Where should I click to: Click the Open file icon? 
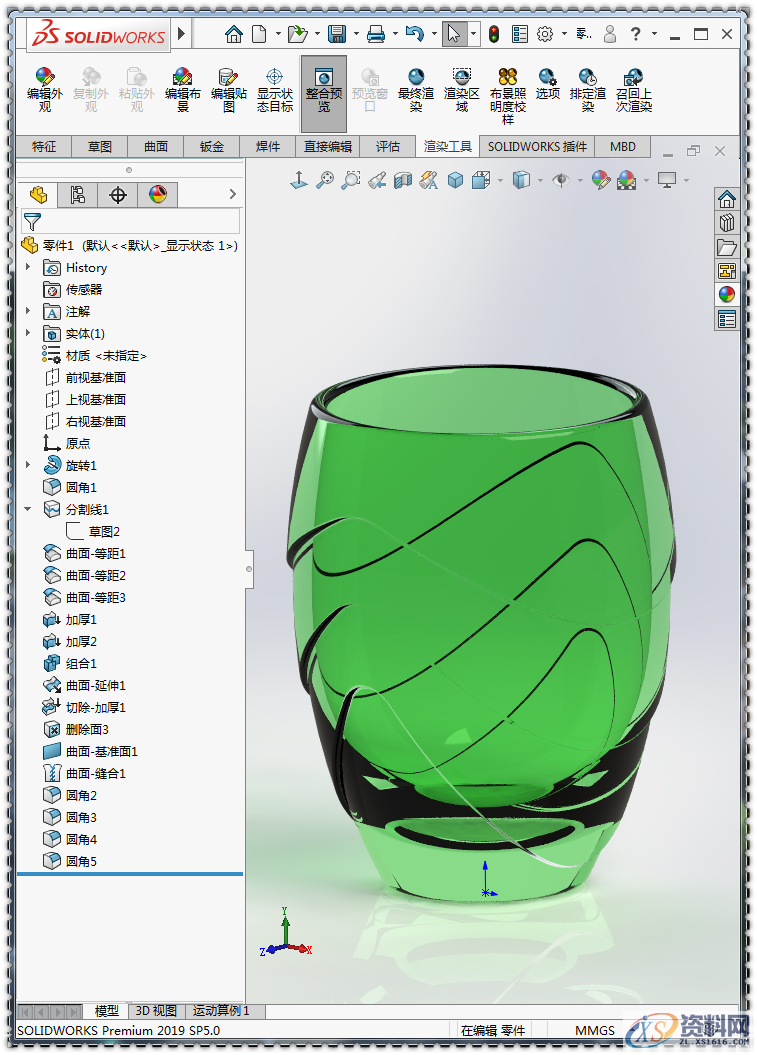(x=297, y=34)
